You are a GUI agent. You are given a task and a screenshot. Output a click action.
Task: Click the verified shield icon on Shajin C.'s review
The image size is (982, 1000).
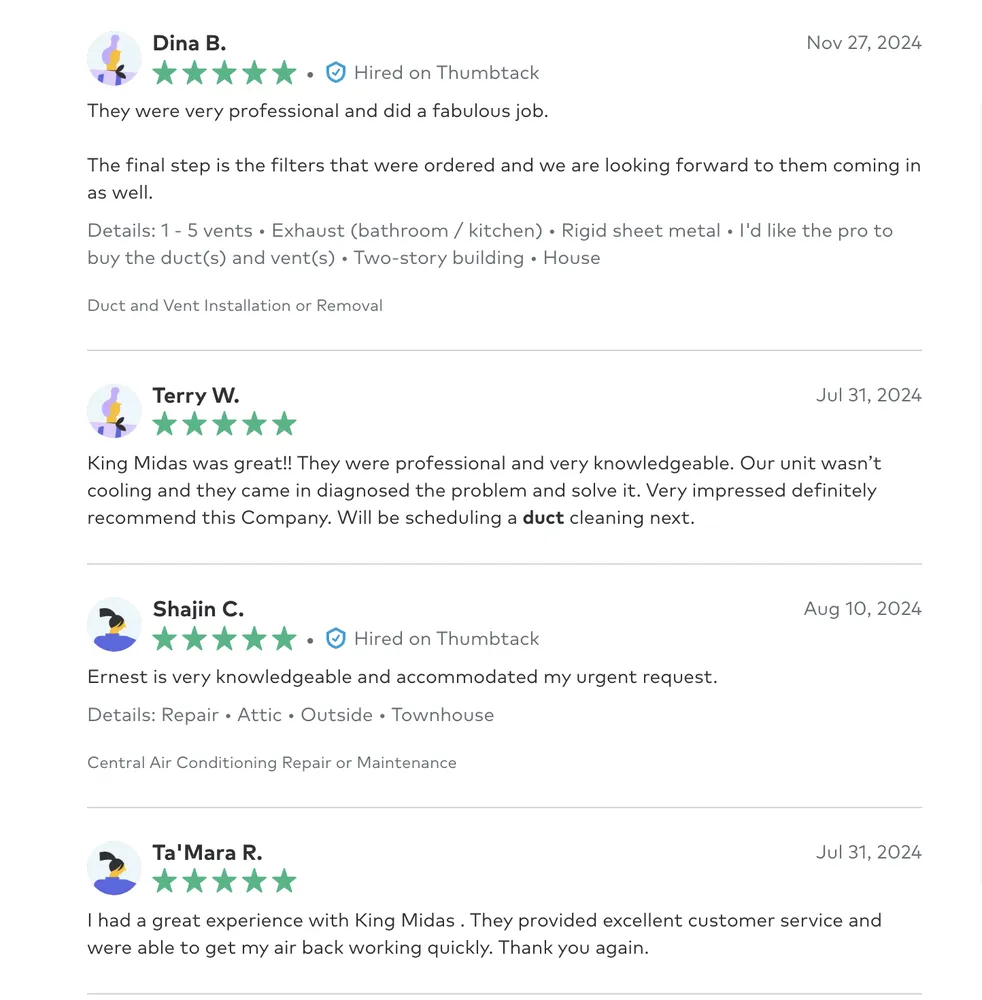click(336, 639)
